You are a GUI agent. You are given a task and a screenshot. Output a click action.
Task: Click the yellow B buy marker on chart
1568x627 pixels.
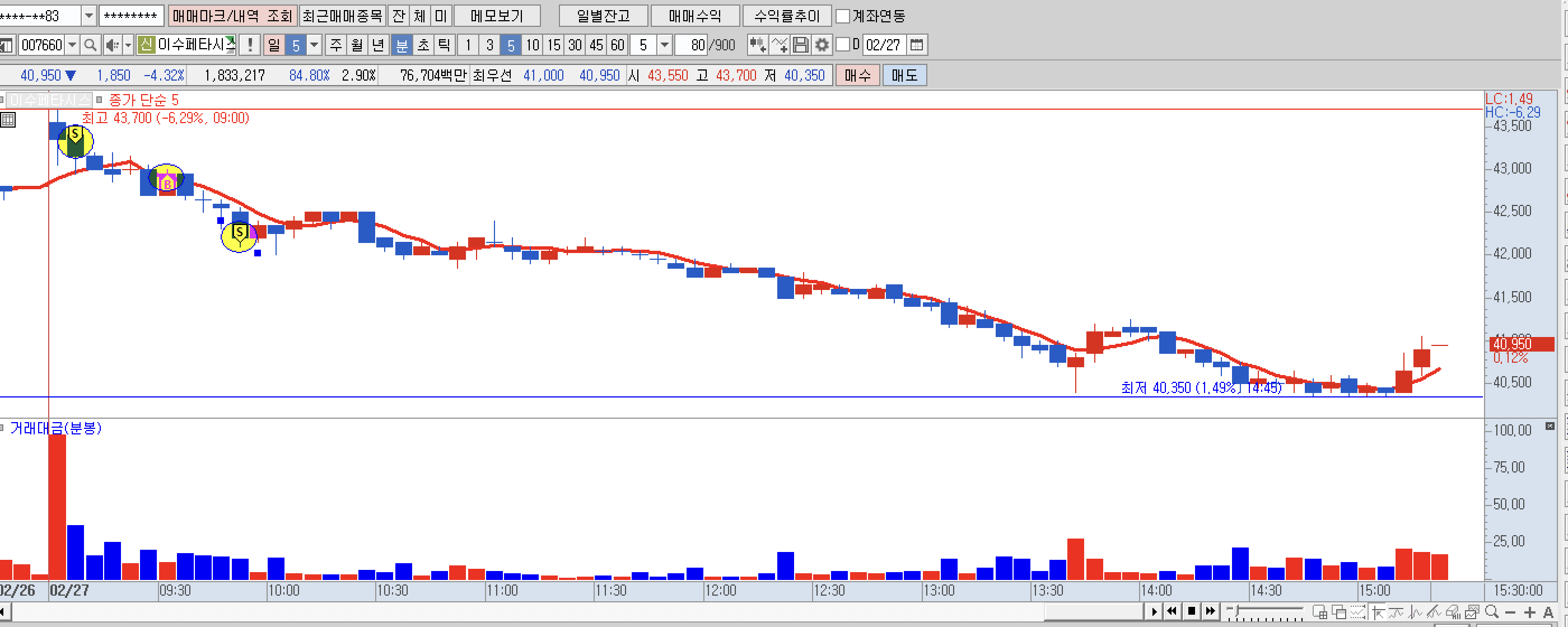[x=166, y=178]
